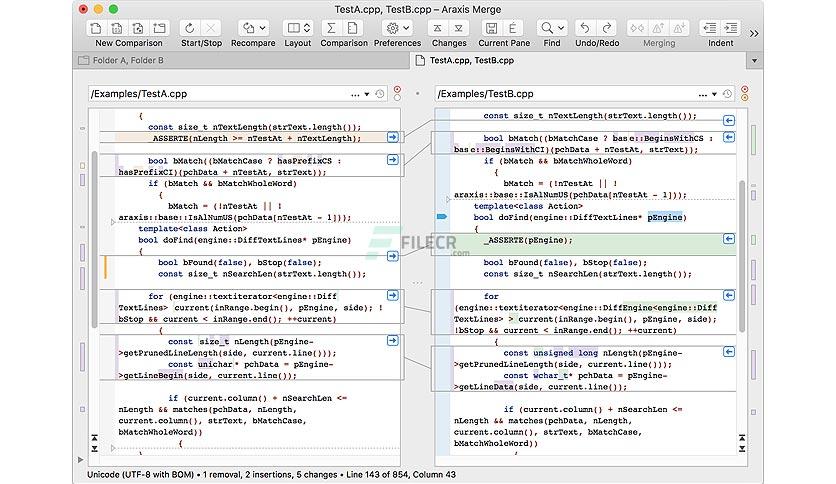Merge the left bFound/bStop block to right
The height and width of the screenshot is (484, 836).
pyautogui.click(x=392, y=256)
